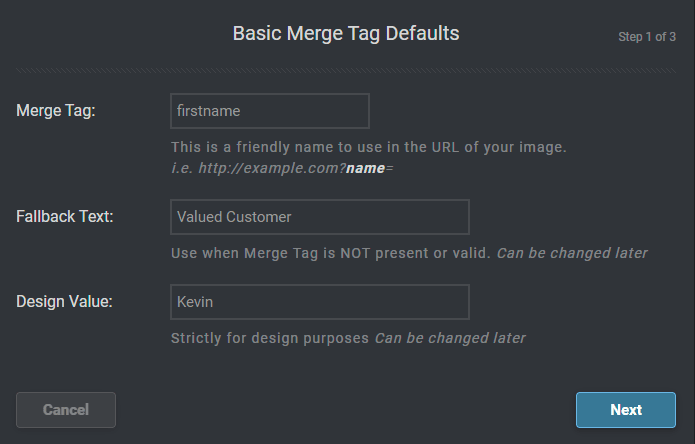695x444 pixels.
Task: Click the bold 'name' parameter in example URL
Action: [x=365, y=168]
